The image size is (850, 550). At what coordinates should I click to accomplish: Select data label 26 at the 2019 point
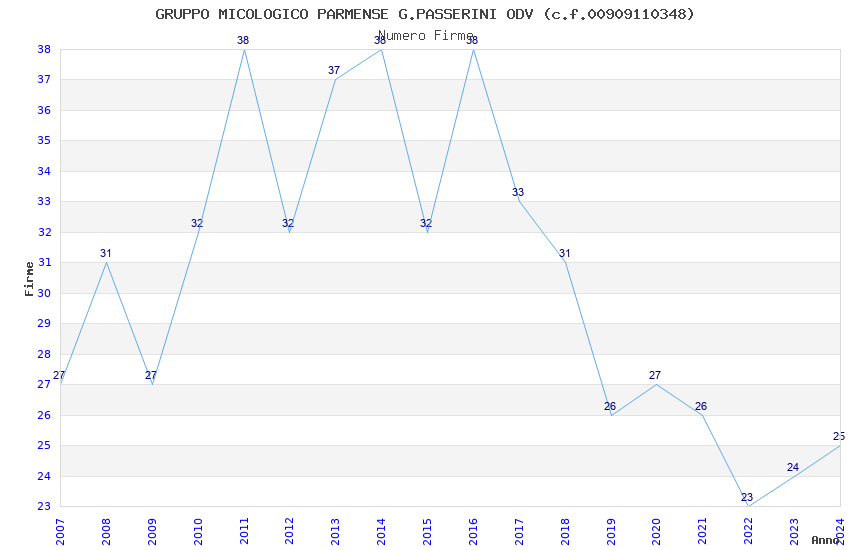point(610,406)
